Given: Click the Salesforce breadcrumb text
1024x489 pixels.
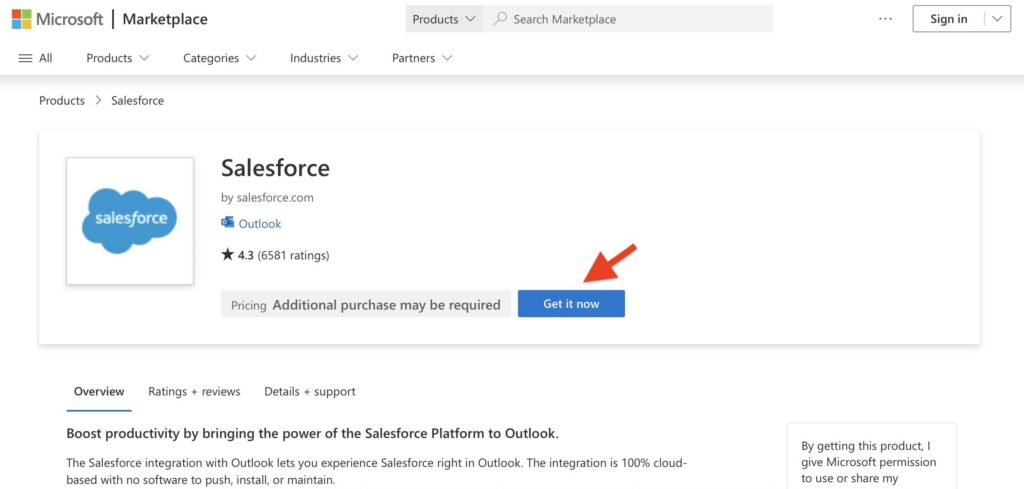Looking at the screenshot, I should (137, 101).
